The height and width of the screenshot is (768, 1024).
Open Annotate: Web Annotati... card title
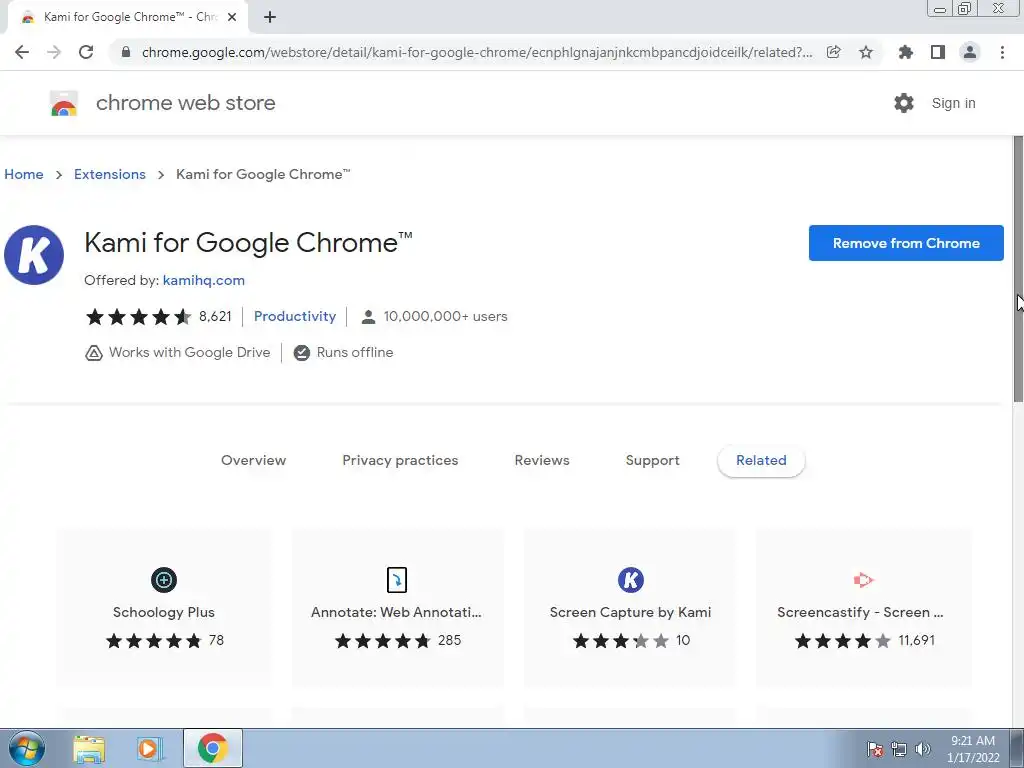tap(396, 613)
